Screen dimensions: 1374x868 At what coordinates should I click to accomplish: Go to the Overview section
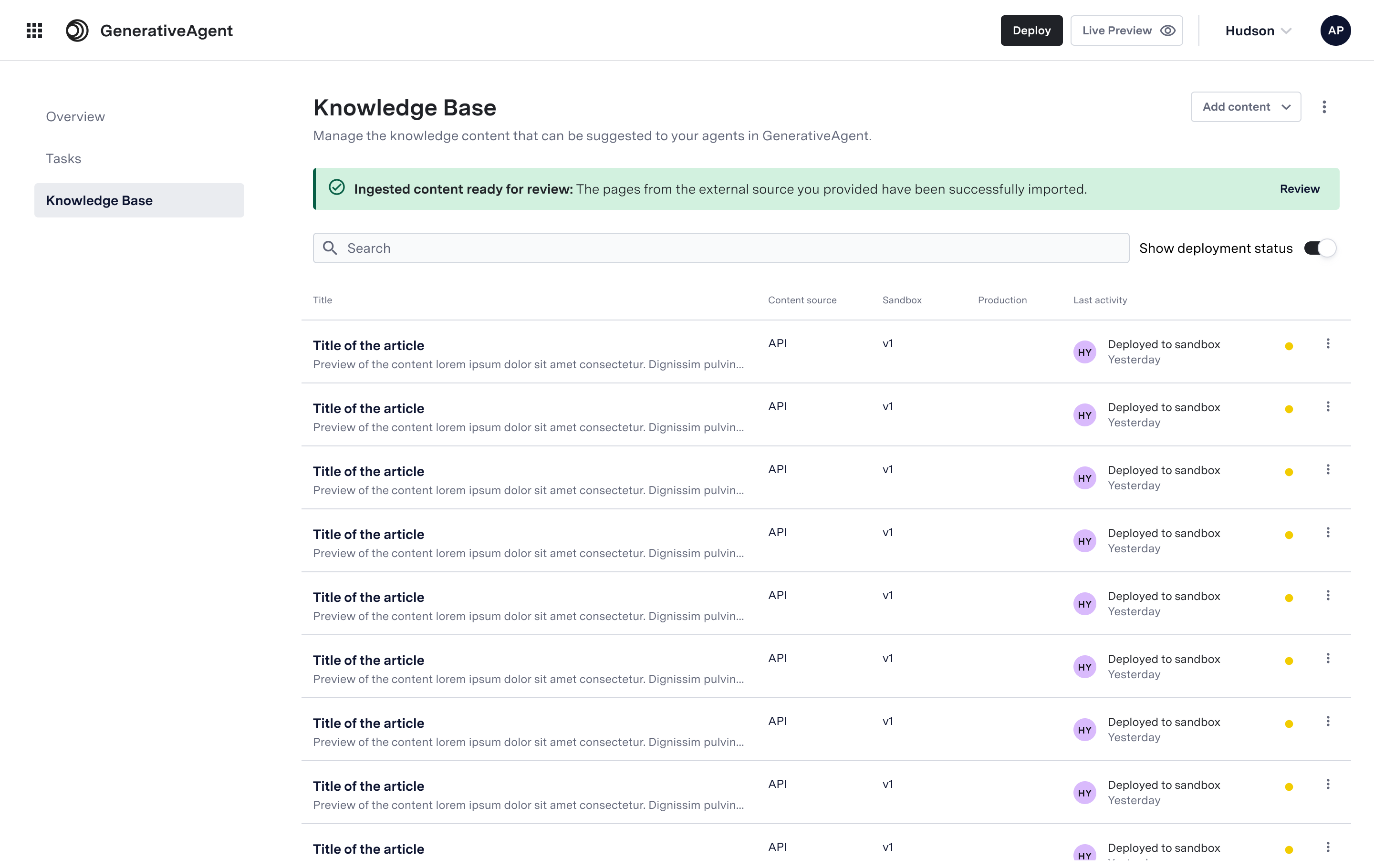click(x=75, y=117)
